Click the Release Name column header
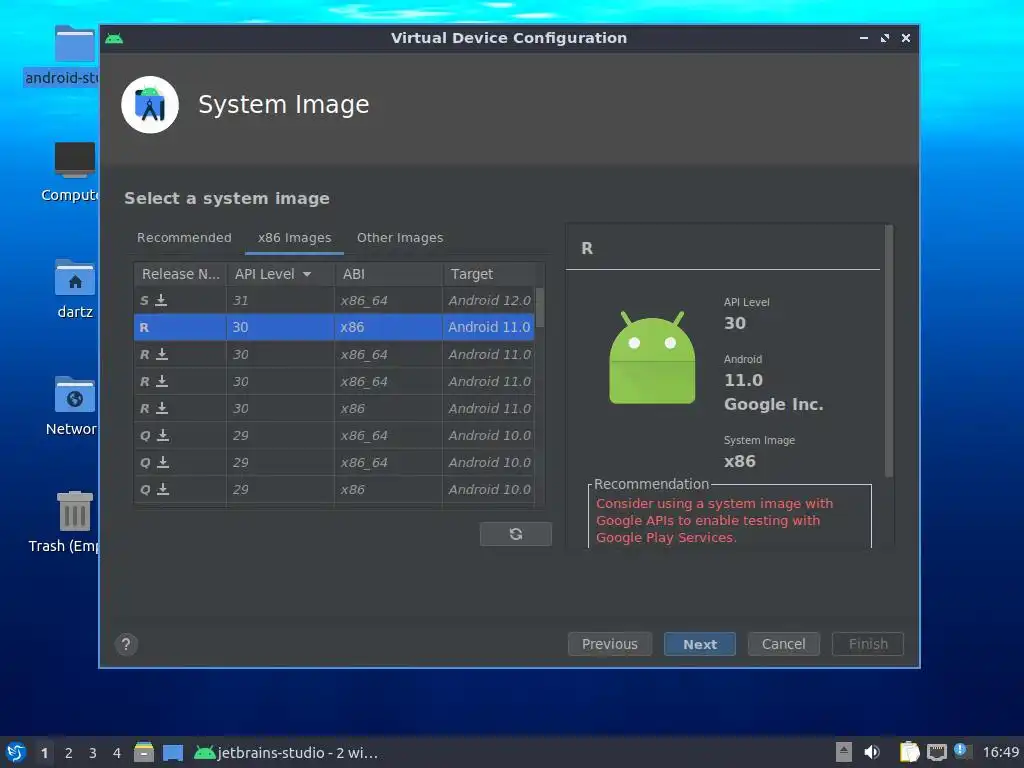This screenshot has width=1024, height=768. pyautogui.click(x=180, y=274)
